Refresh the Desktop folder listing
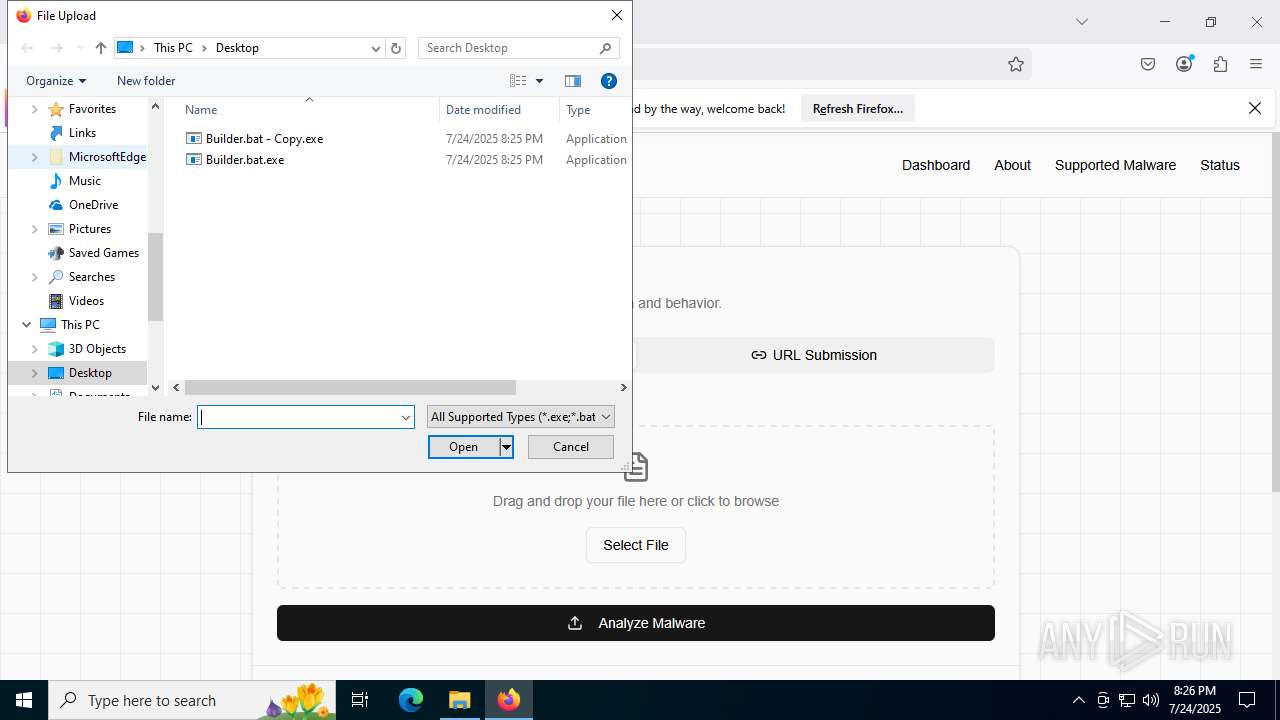The image size is (1280, 720). pos(396,48)
